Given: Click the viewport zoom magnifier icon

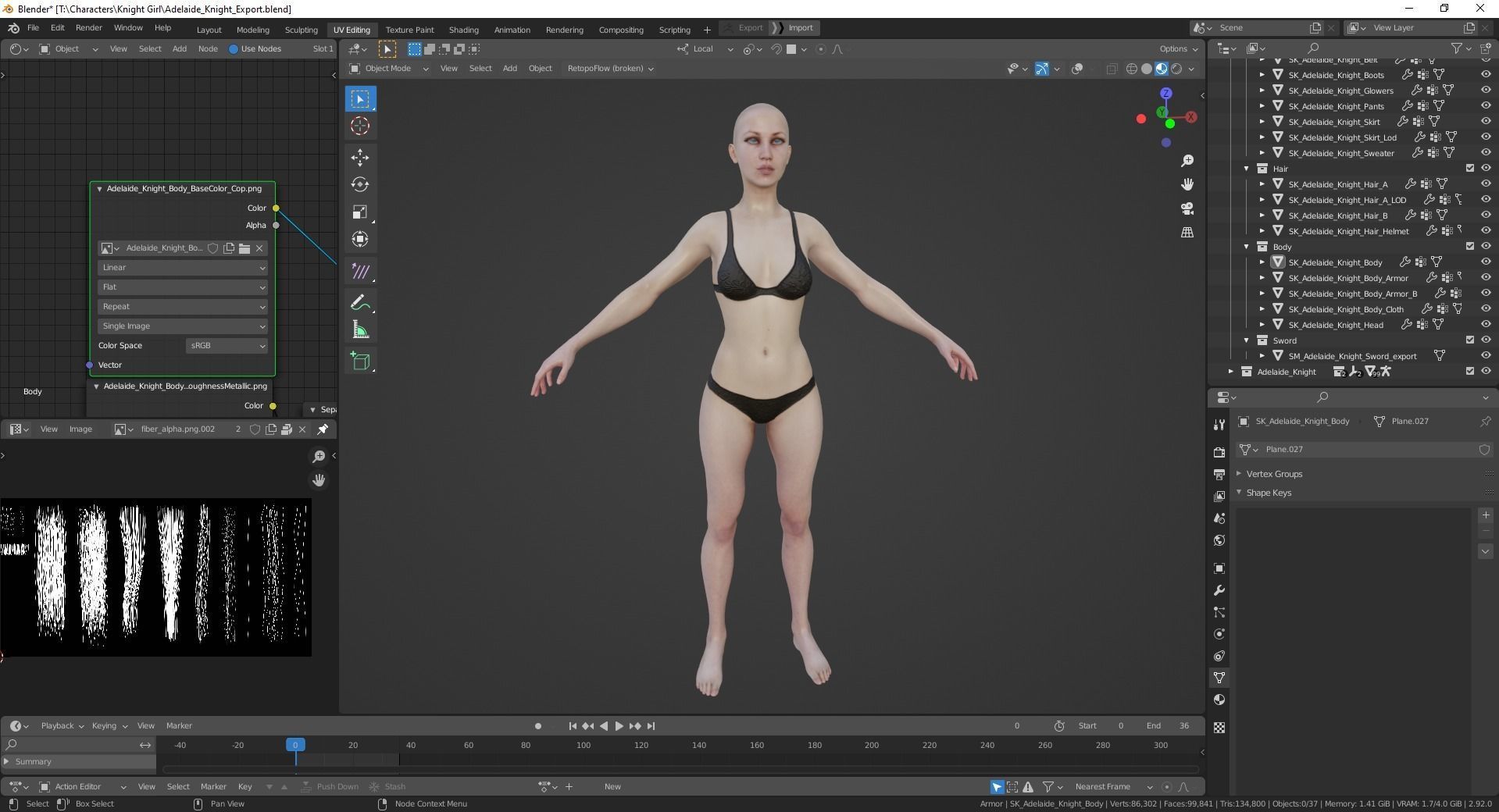Looking at the screenshot, I should 1187,160.
